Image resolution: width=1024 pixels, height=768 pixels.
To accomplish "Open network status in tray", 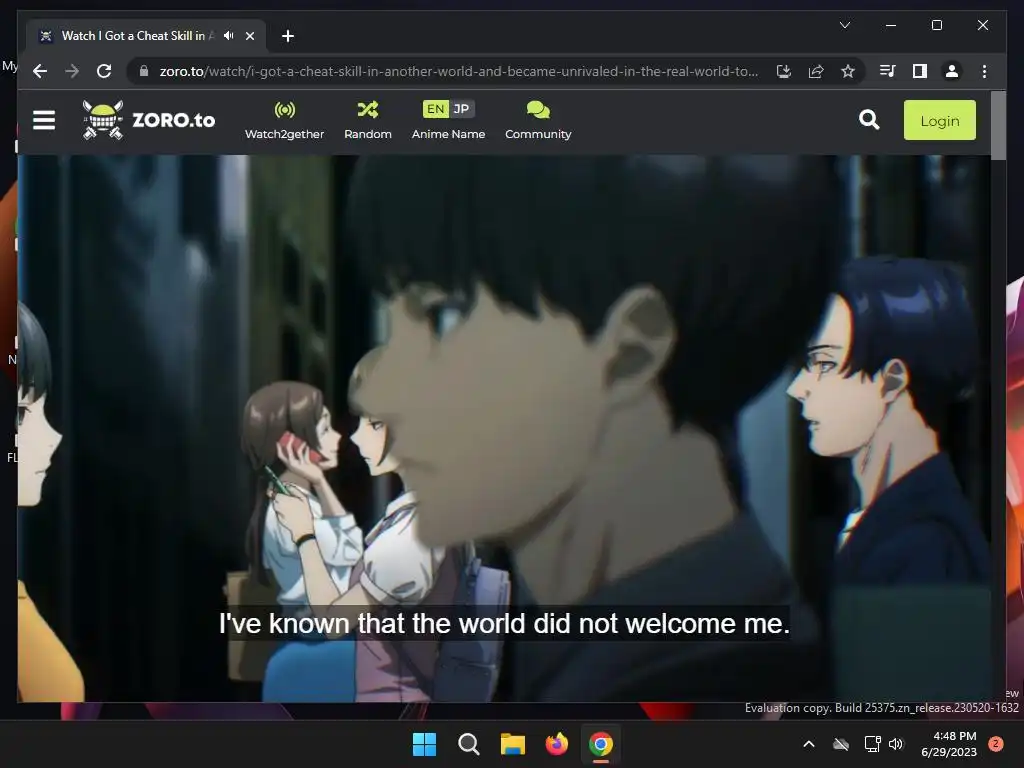I will pyautogui.click(x=872, y=744).
